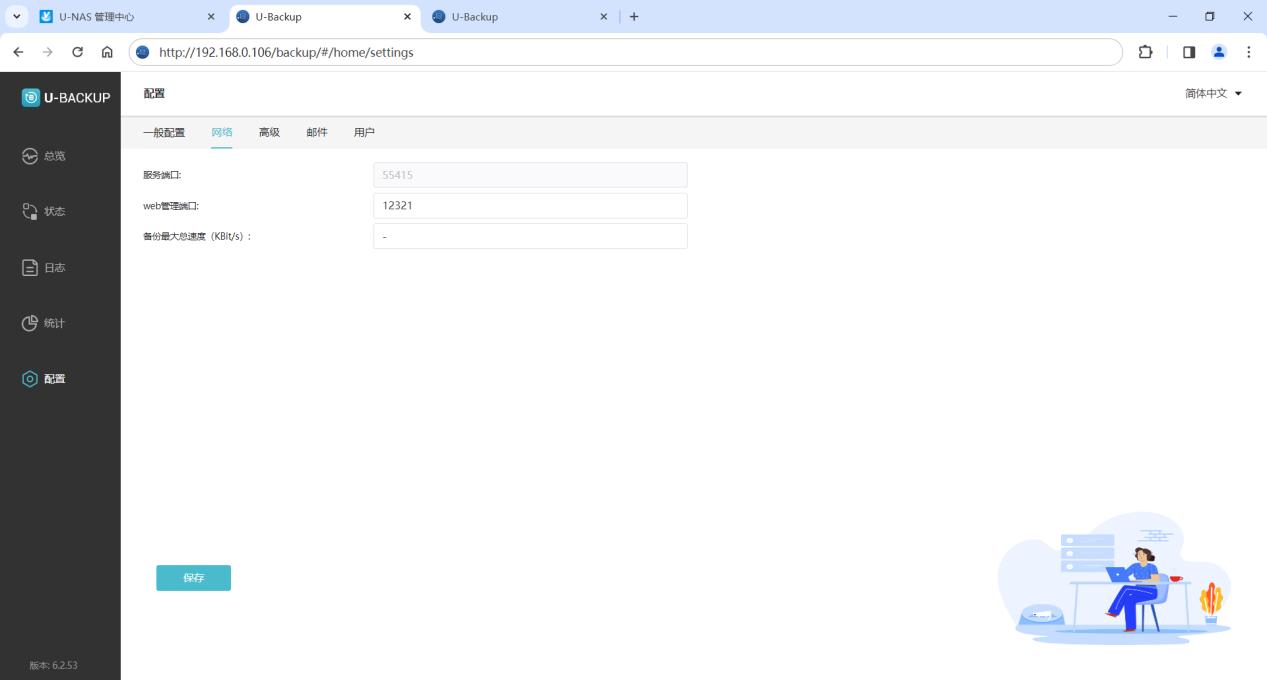Click the 配置 settings sidebar icon
Screen dimensions: 1267x680
30,379
